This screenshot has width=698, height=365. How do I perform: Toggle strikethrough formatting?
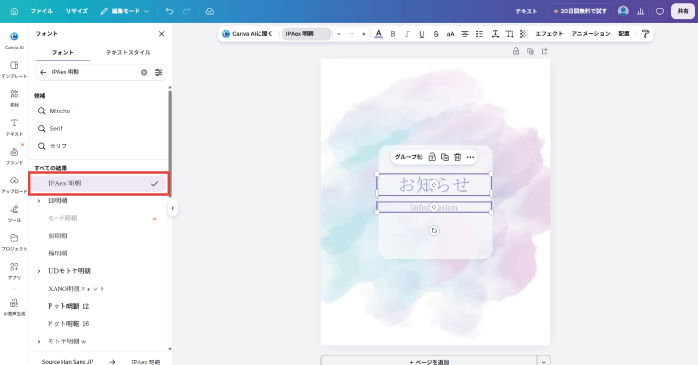pos(436,34)
